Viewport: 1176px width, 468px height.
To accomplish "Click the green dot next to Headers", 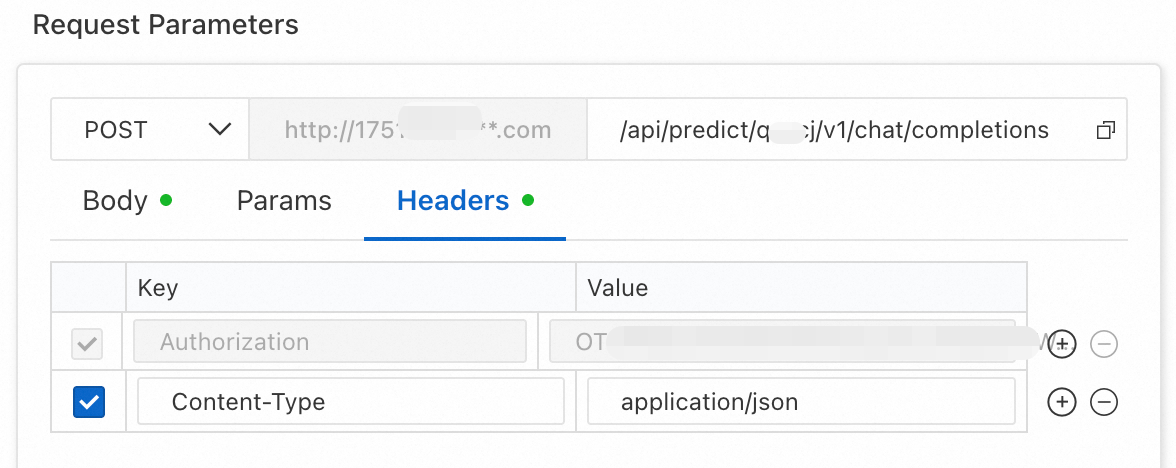I will point(528,201).
